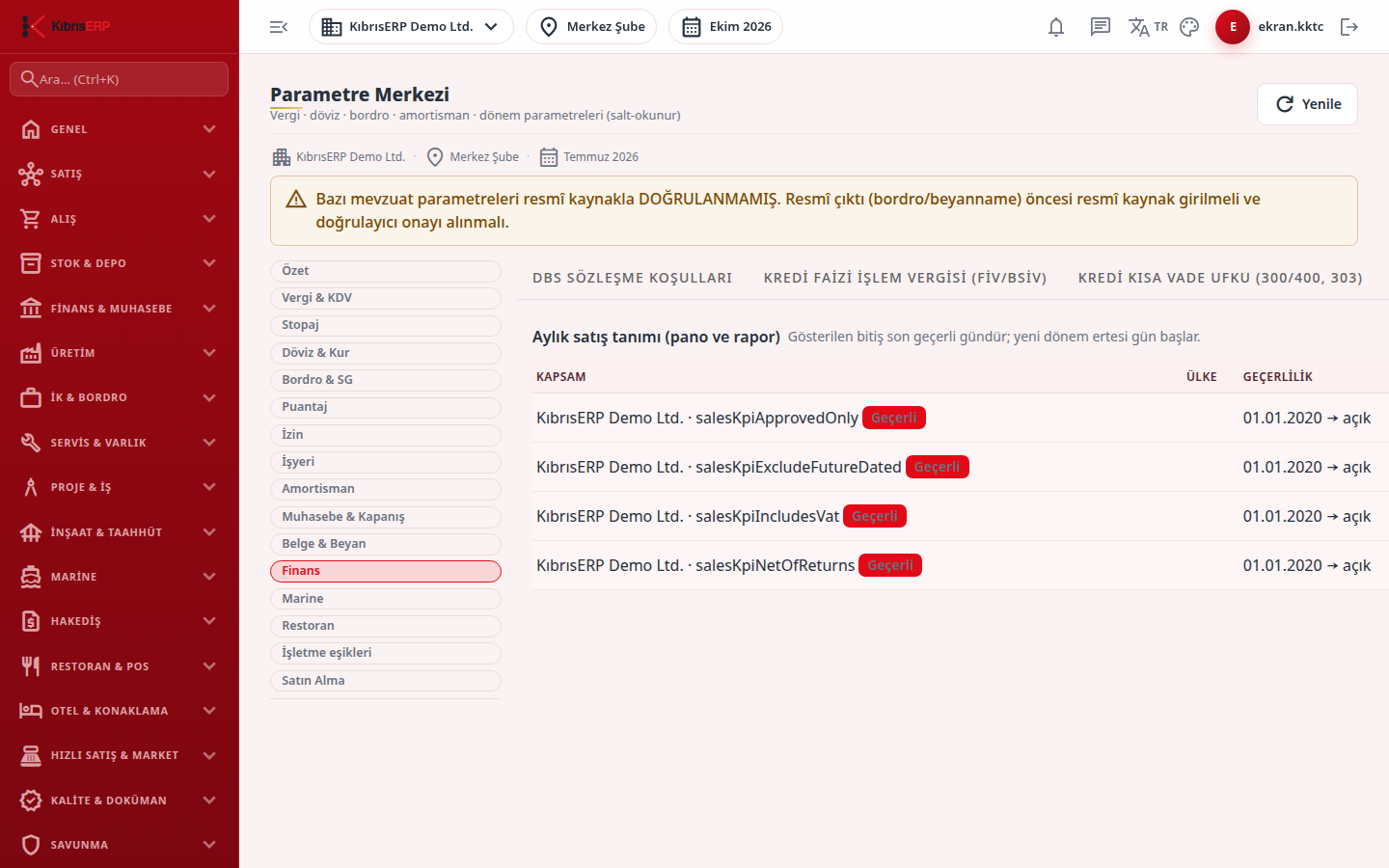Switch to DBS Sözleşme Koşulları tab
This screenshot has height=868, width=1389.
(633, 278)
